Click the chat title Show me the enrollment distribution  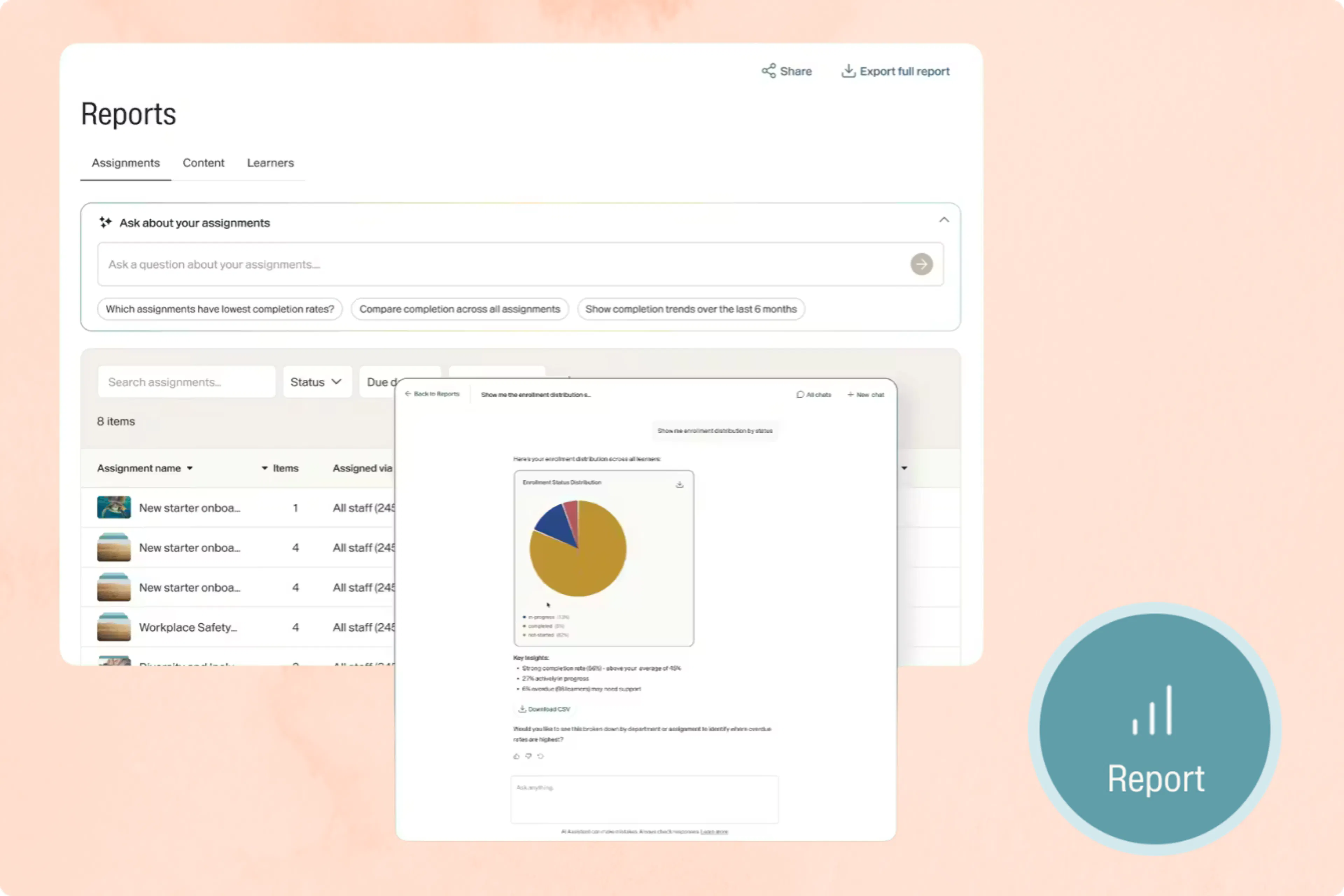tap(536, 395)
